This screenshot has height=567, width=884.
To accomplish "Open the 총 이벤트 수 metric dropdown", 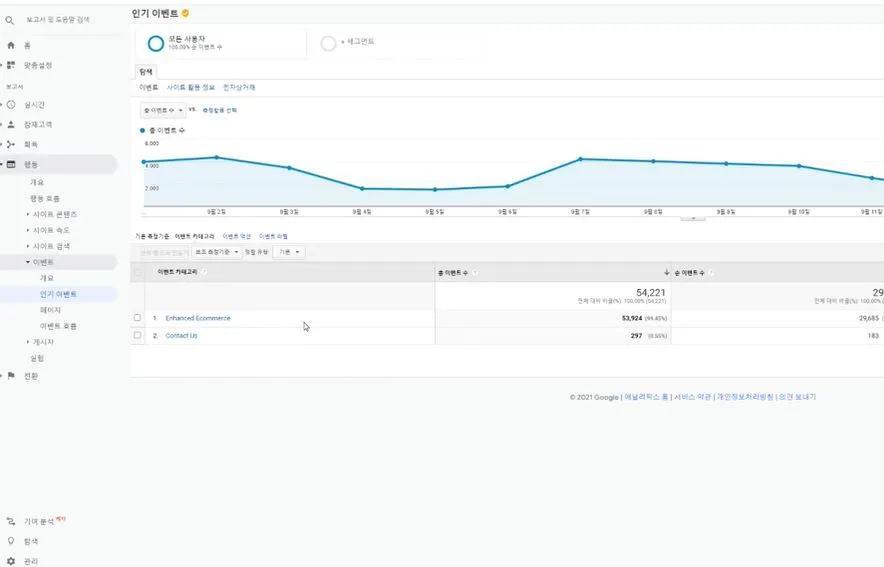I will click(163, 110).
